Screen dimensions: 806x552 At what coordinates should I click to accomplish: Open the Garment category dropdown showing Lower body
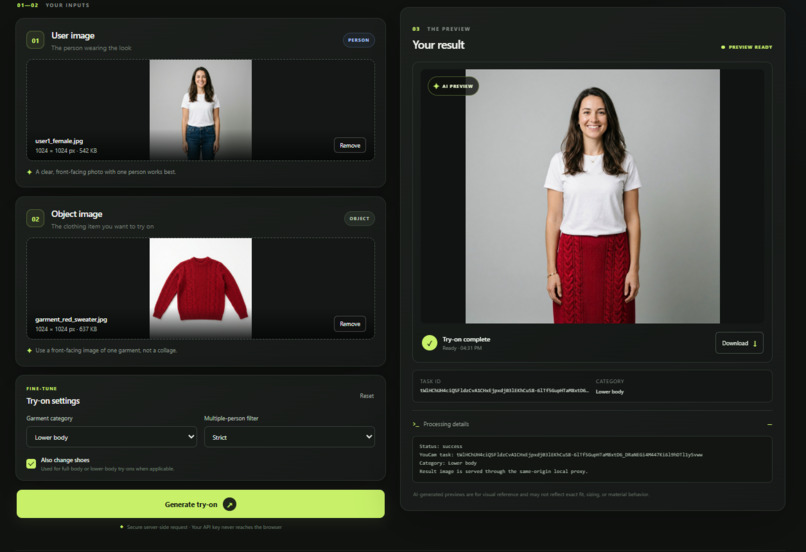click(x=112, y=437)
